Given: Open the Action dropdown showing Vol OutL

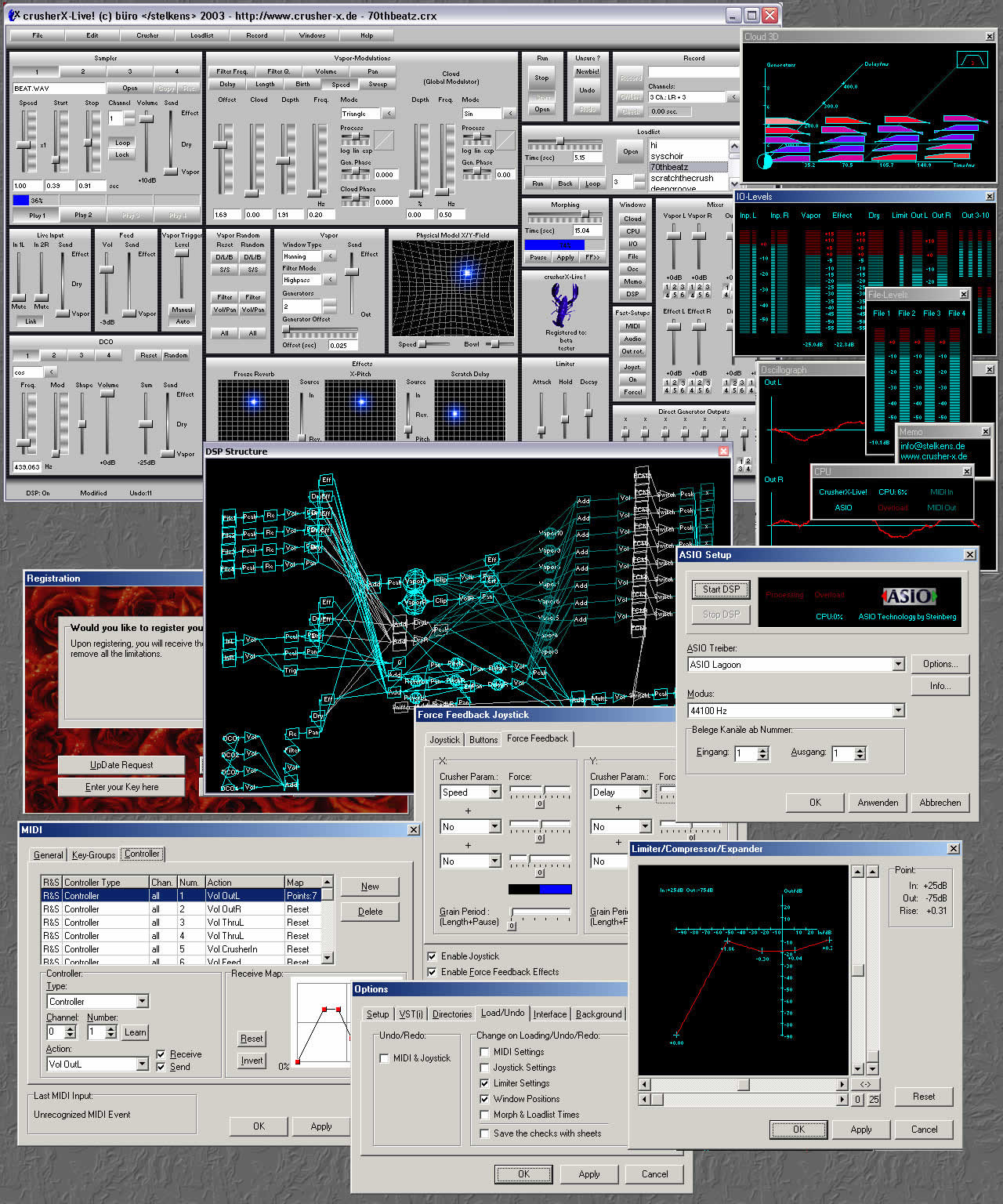Looking at the screenshot, I should (x=142, y=1064).
